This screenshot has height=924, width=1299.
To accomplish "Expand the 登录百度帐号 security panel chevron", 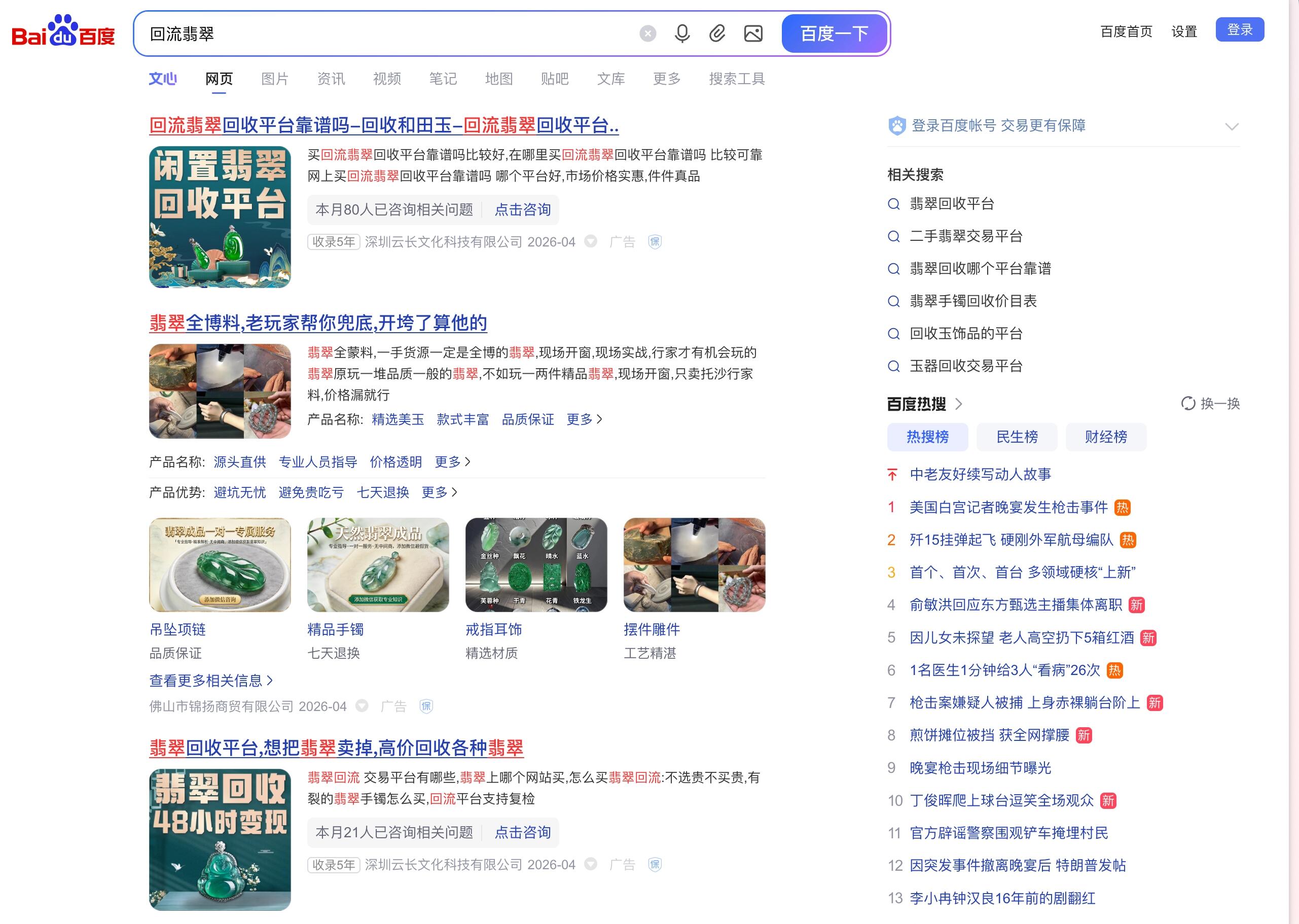I will click(1232, 126).
